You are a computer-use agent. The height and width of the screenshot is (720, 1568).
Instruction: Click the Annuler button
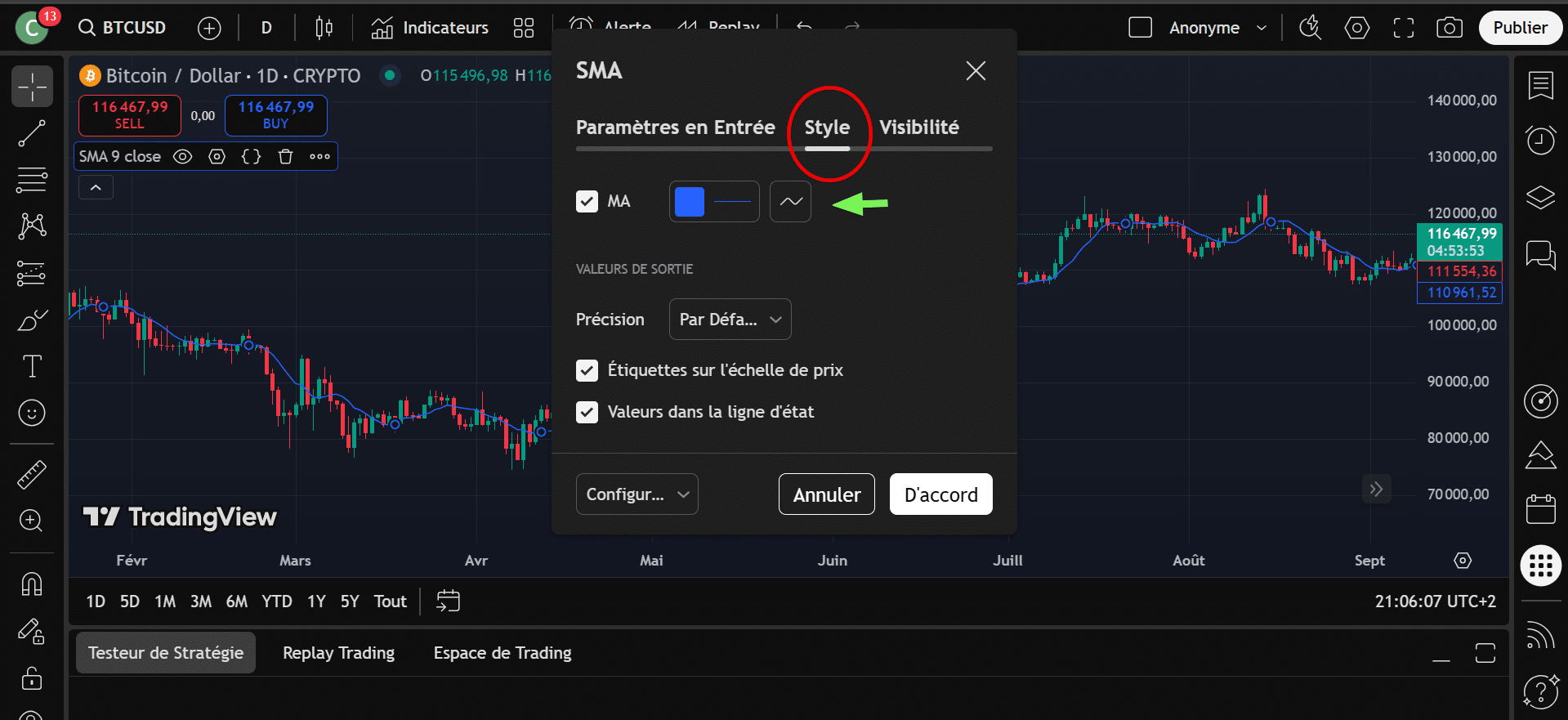tap(826, 494)
